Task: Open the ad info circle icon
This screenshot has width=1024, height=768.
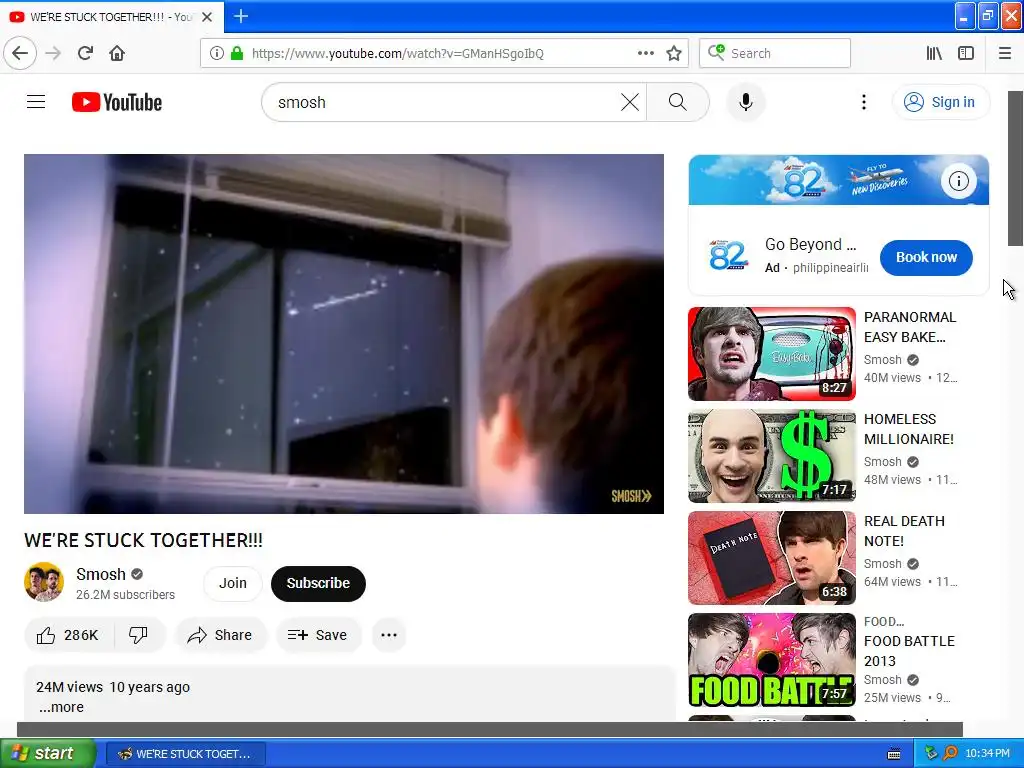Action: (x=959, y=181)
